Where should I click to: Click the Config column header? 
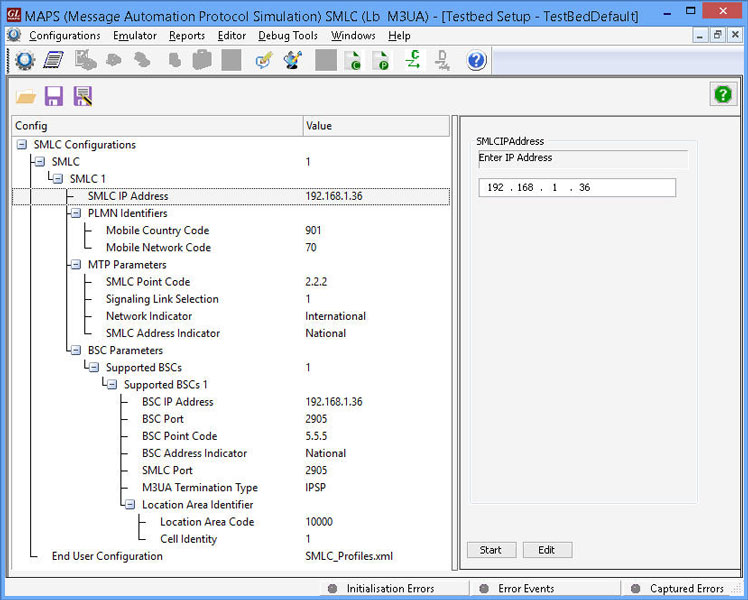coord(157,126)
